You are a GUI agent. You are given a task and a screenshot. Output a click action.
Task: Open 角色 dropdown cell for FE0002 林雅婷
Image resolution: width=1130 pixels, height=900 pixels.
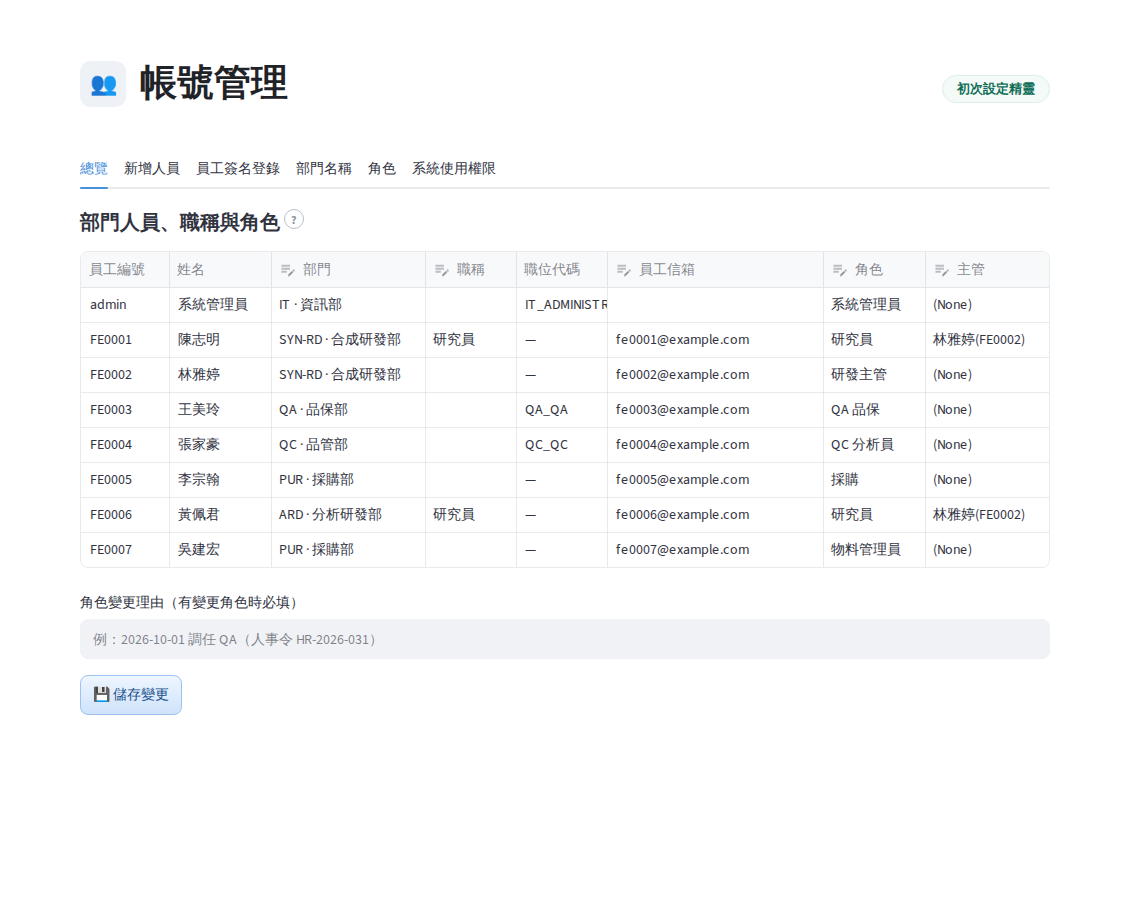874,375
